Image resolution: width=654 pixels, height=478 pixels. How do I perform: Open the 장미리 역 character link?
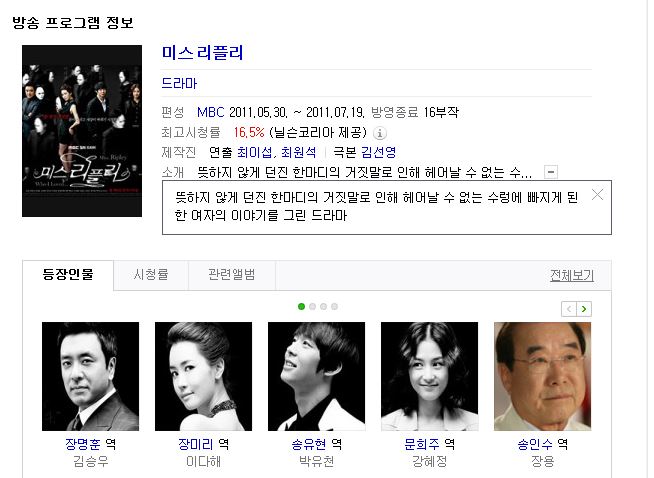pos(203,444)
